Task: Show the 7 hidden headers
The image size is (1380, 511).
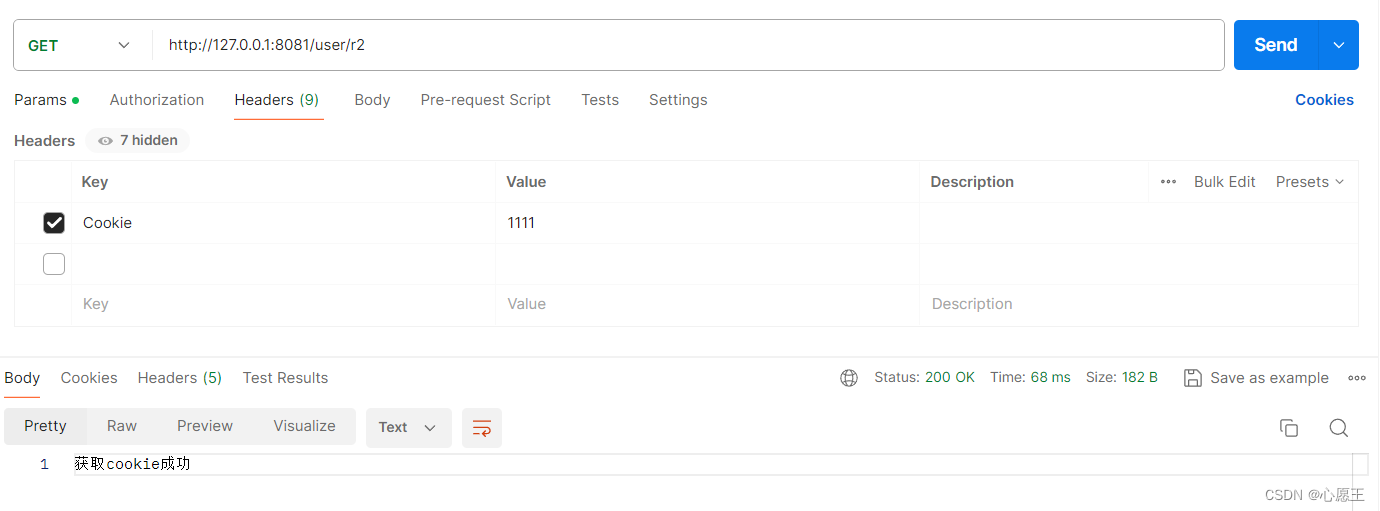Action: (138, 141)
